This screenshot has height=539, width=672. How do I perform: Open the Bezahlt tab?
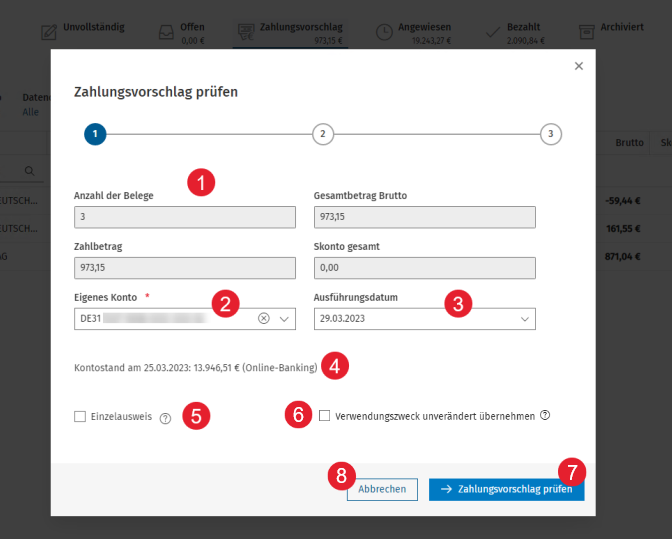515,33
